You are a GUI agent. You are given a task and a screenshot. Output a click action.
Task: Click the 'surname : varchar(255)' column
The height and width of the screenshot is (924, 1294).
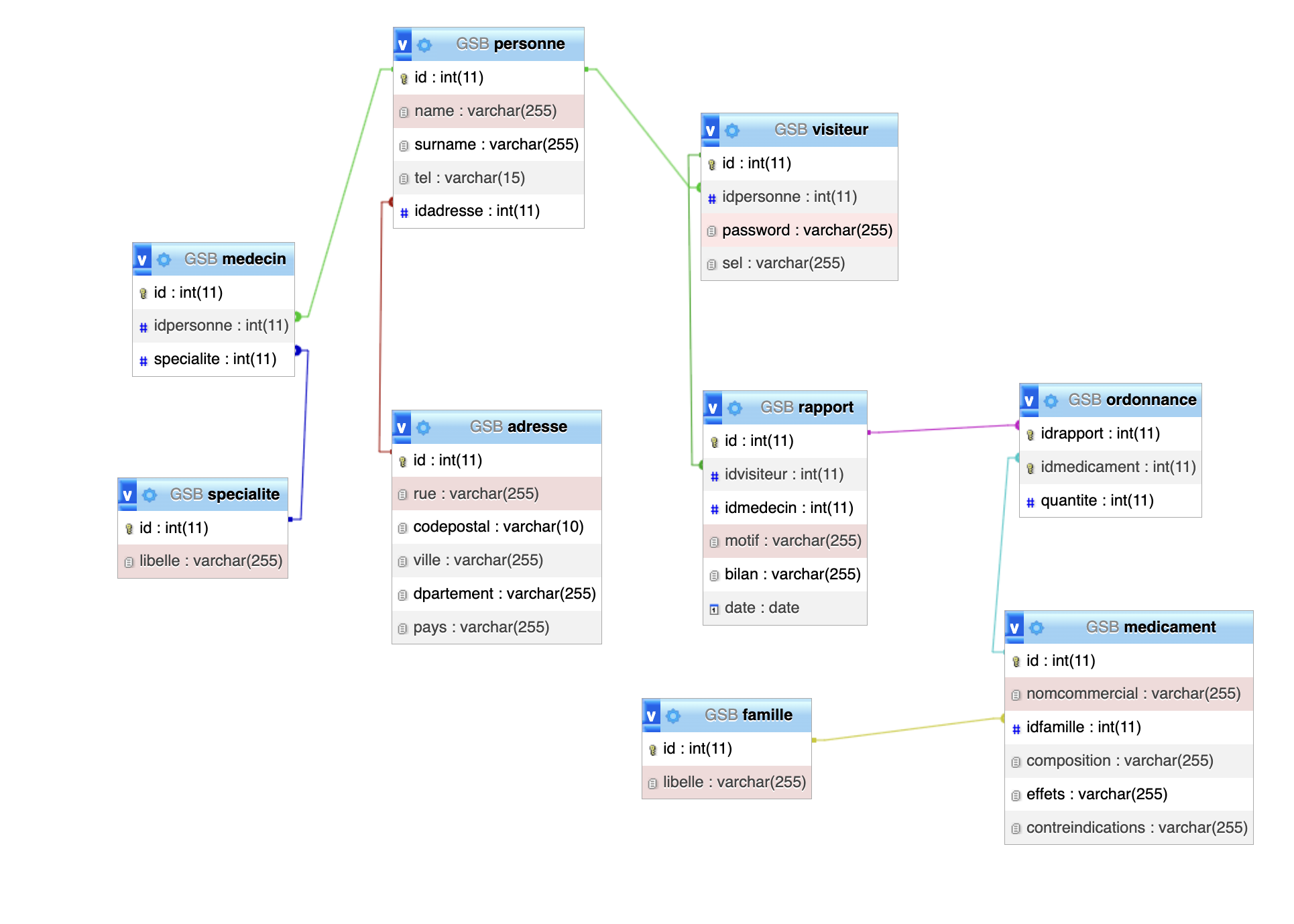[489, 144]
